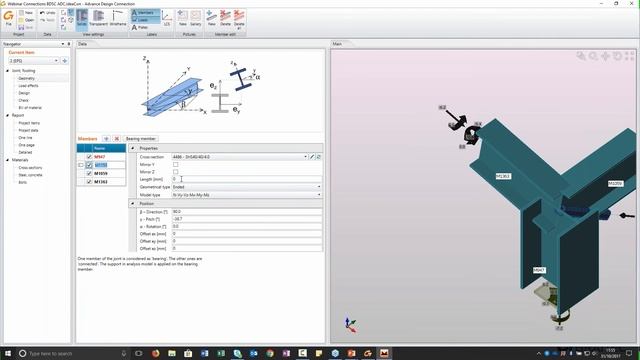Collapse the Position section

pos(133,204)
